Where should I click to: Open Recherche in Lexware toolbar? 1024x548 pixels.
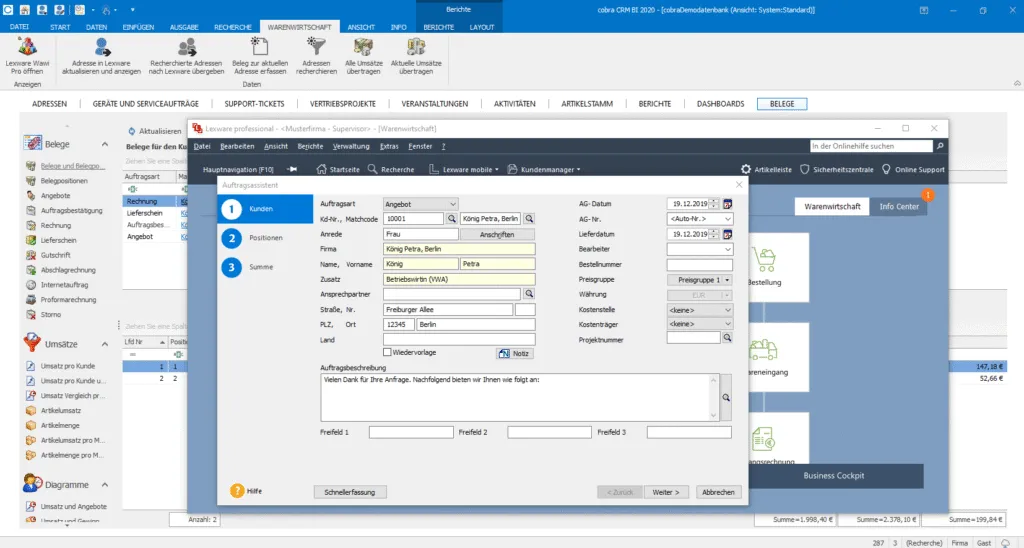[x=391, y=169]
